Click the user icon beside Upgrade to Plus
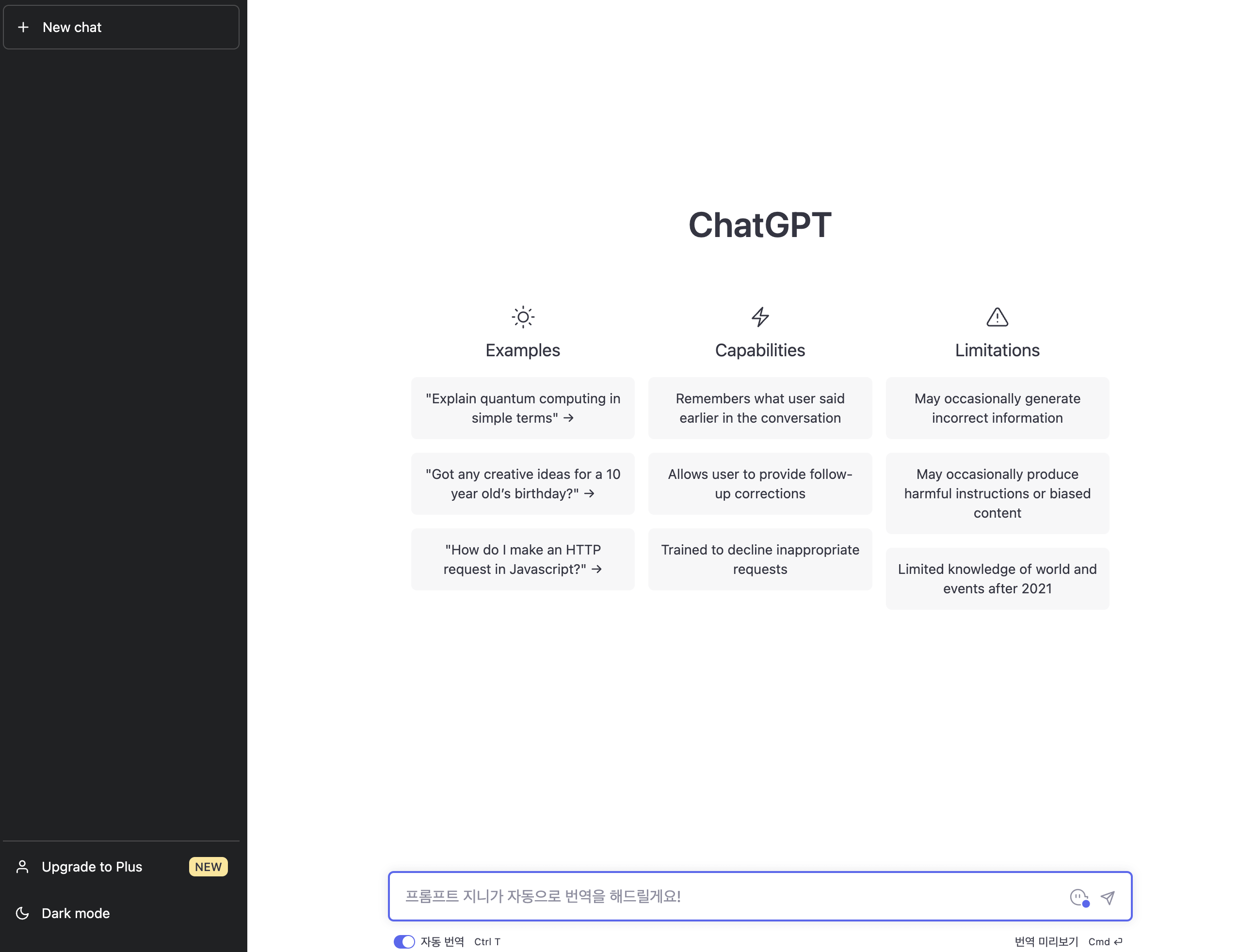Viewport: 1255px width, 952px height. pos(23,866)
